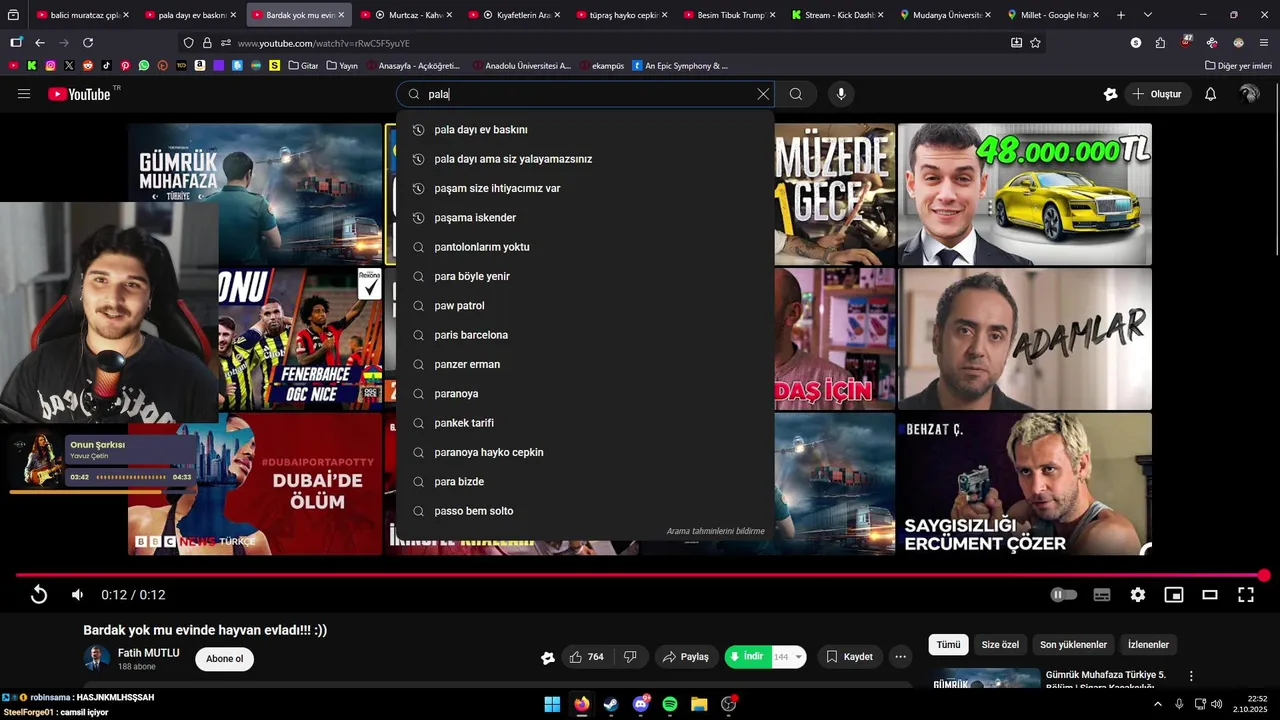
Task: Like the video with thumbs up
Action: 586,657
